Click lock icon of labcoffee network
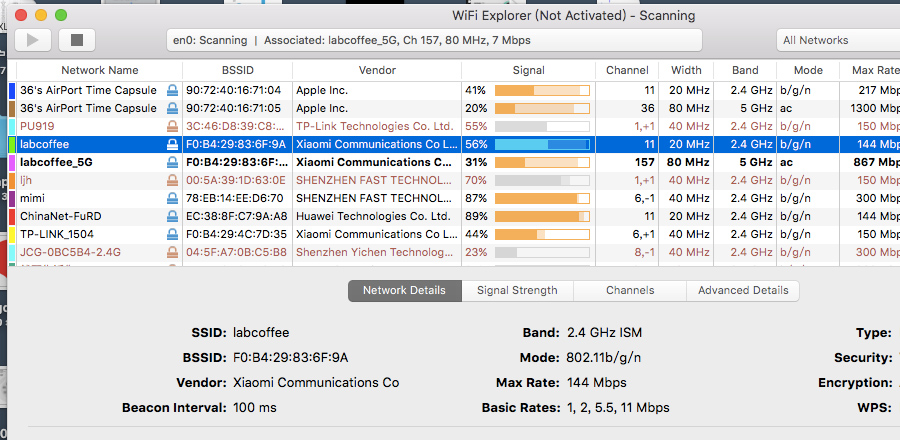900x440 pixels. [172, 144]
